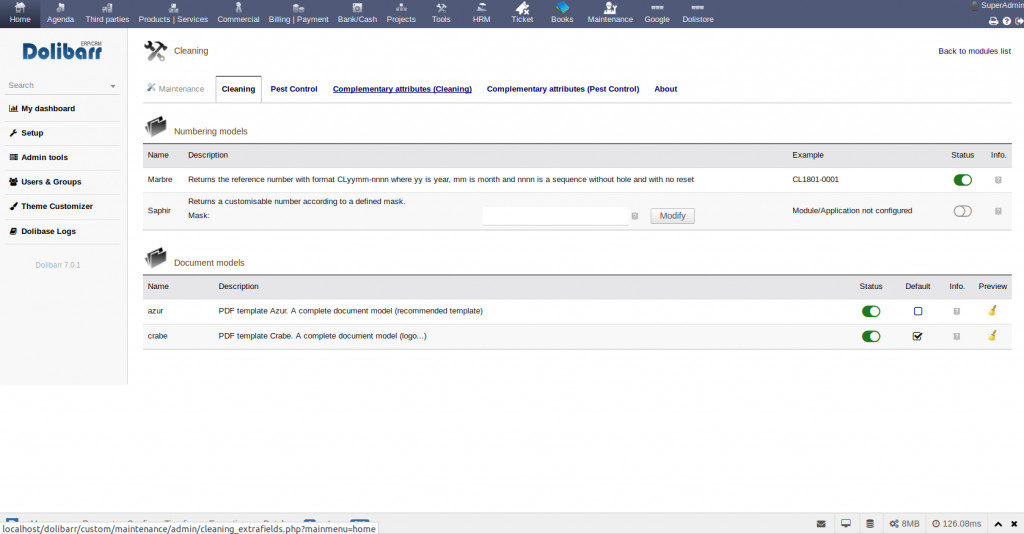The height and width of the screenshot is (534, 1024).
Task: Switch to the Pest Control tab
Action: pos(294,89)
